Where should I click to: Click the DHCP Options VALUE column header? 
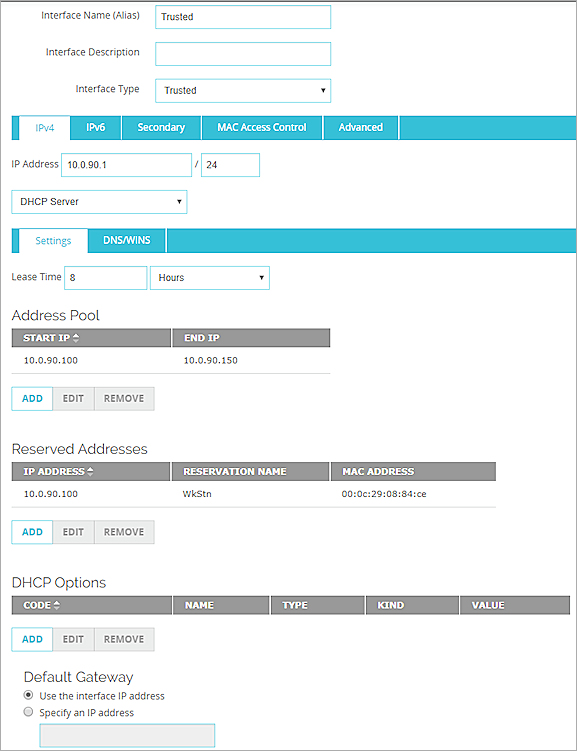click(515, 605)
